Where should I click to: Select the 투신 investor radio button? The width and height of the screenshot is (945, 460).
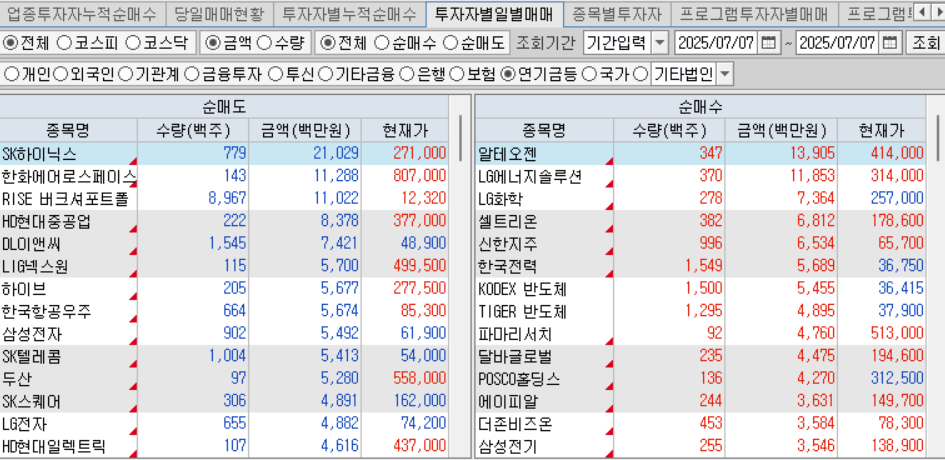(x=275, y=74)
